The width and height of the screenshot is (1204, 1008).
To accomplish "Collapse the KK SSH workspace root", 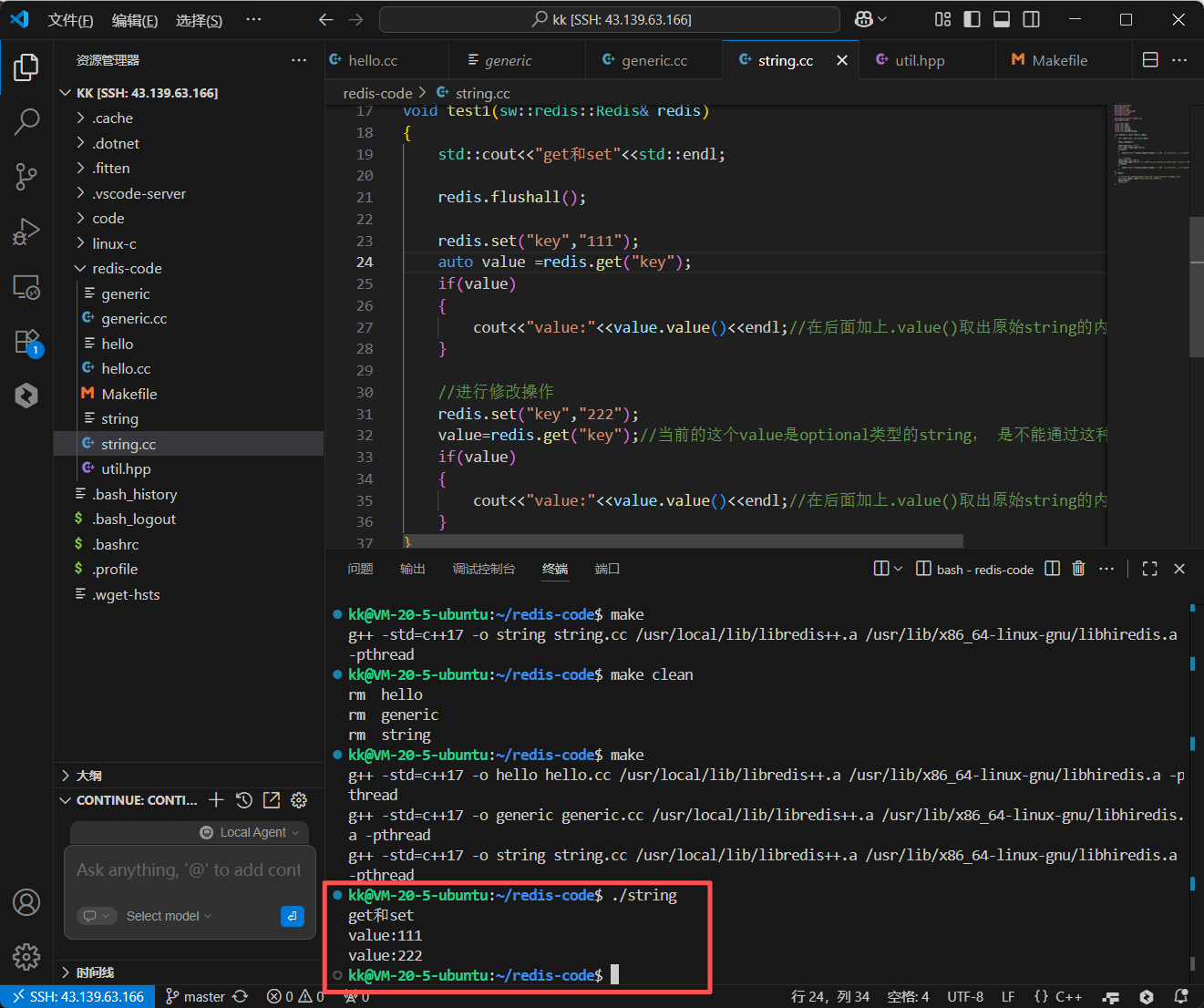I will [x=189, y=93].
